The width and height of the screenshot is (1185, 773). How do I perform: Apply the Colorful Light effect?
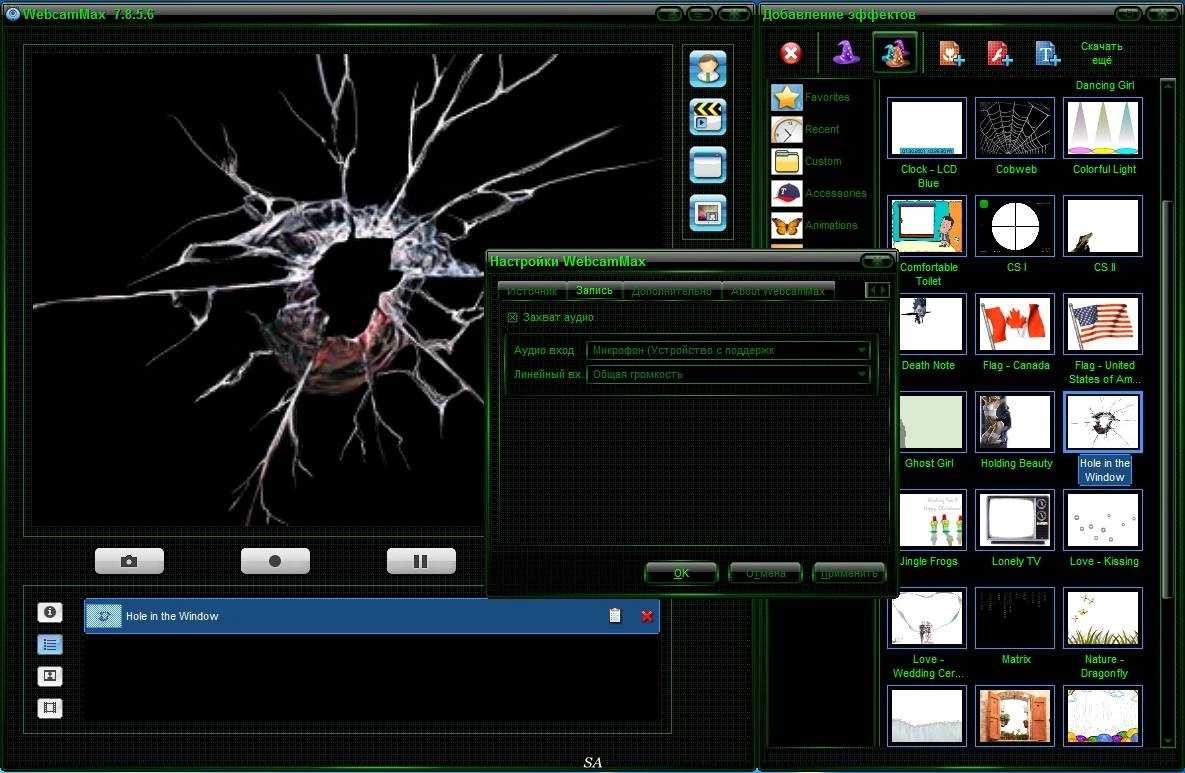pos(1103,128)
